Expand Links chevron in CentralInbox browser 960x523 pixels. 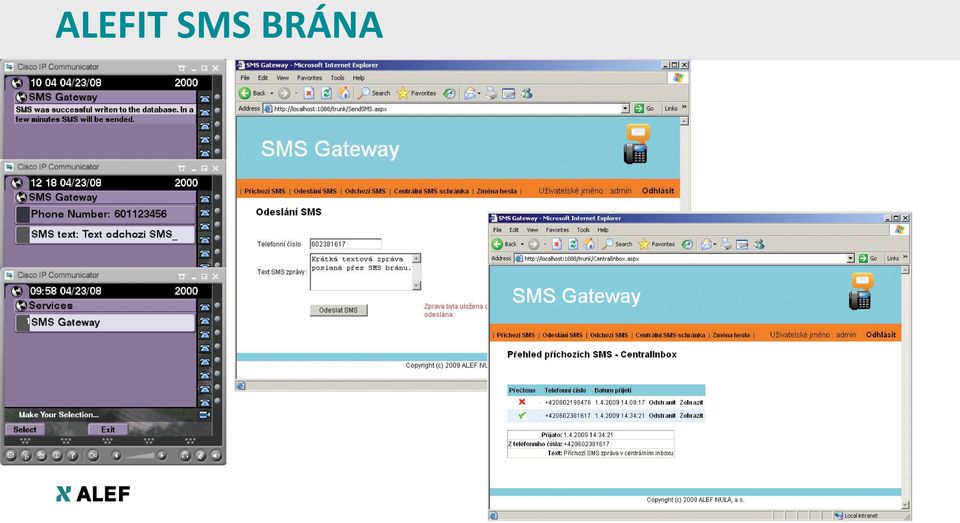906,258
